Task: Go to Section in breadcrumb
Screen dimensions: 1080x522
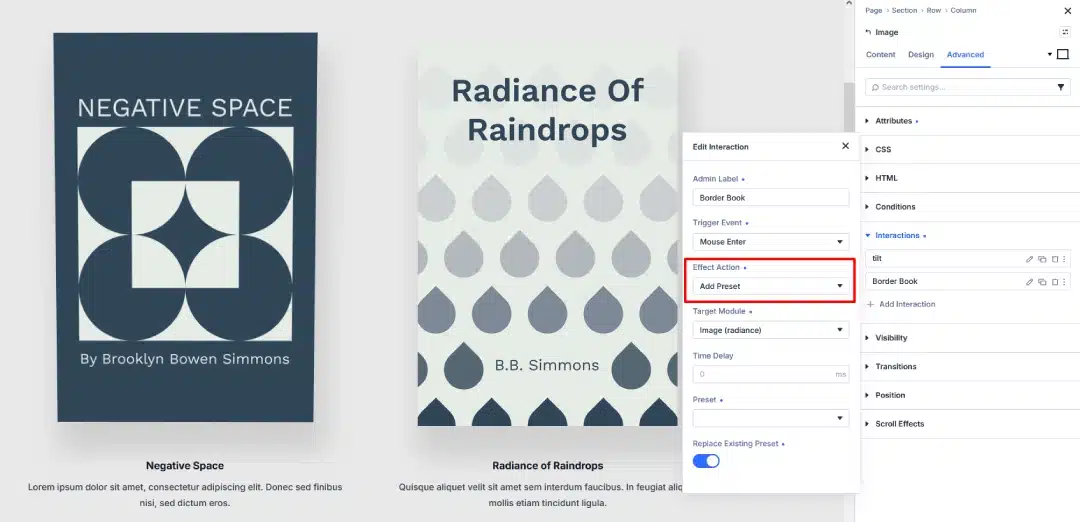Action: (904, 10)
